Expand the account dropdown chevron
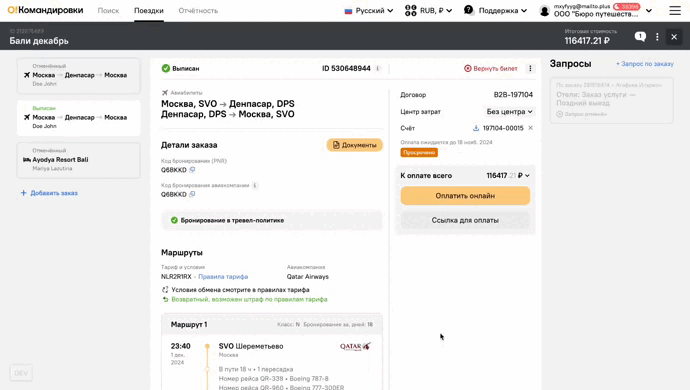This screenshot has height=390, width=690. tap(649, 11)
